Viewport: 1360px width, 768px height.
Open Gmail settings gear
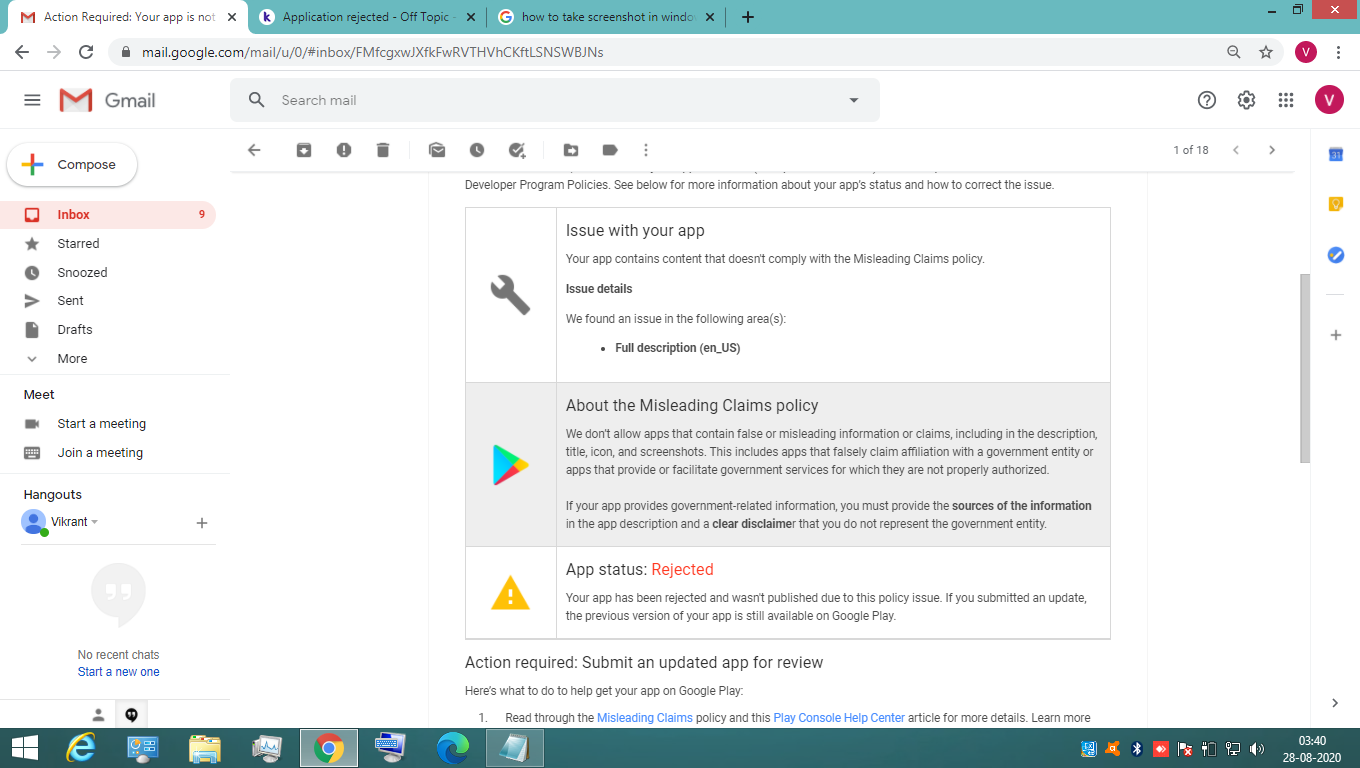click(1246, 100)
